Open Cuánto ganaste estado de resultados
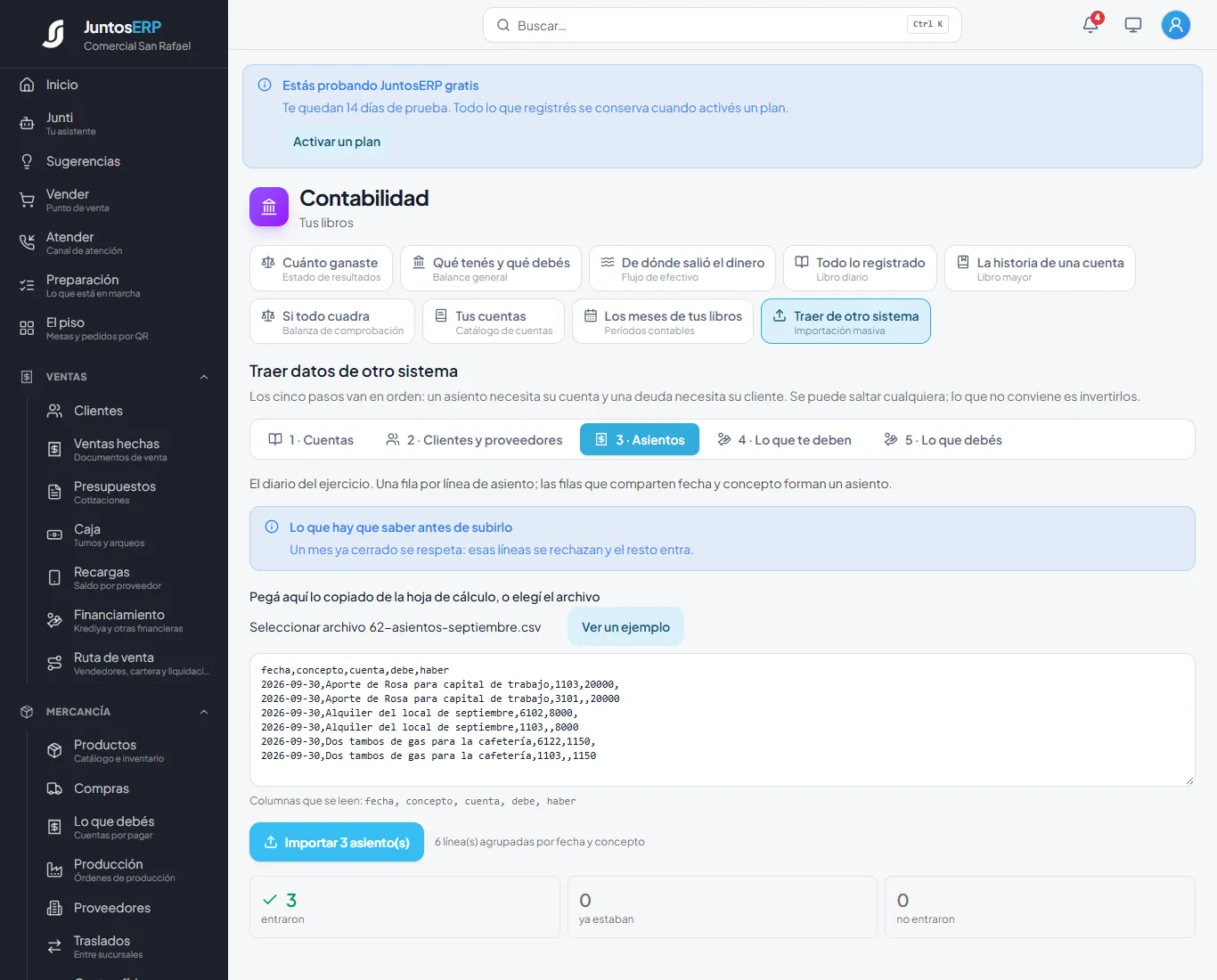This screenshot has height=980, width=1217. tap(321, 267)
